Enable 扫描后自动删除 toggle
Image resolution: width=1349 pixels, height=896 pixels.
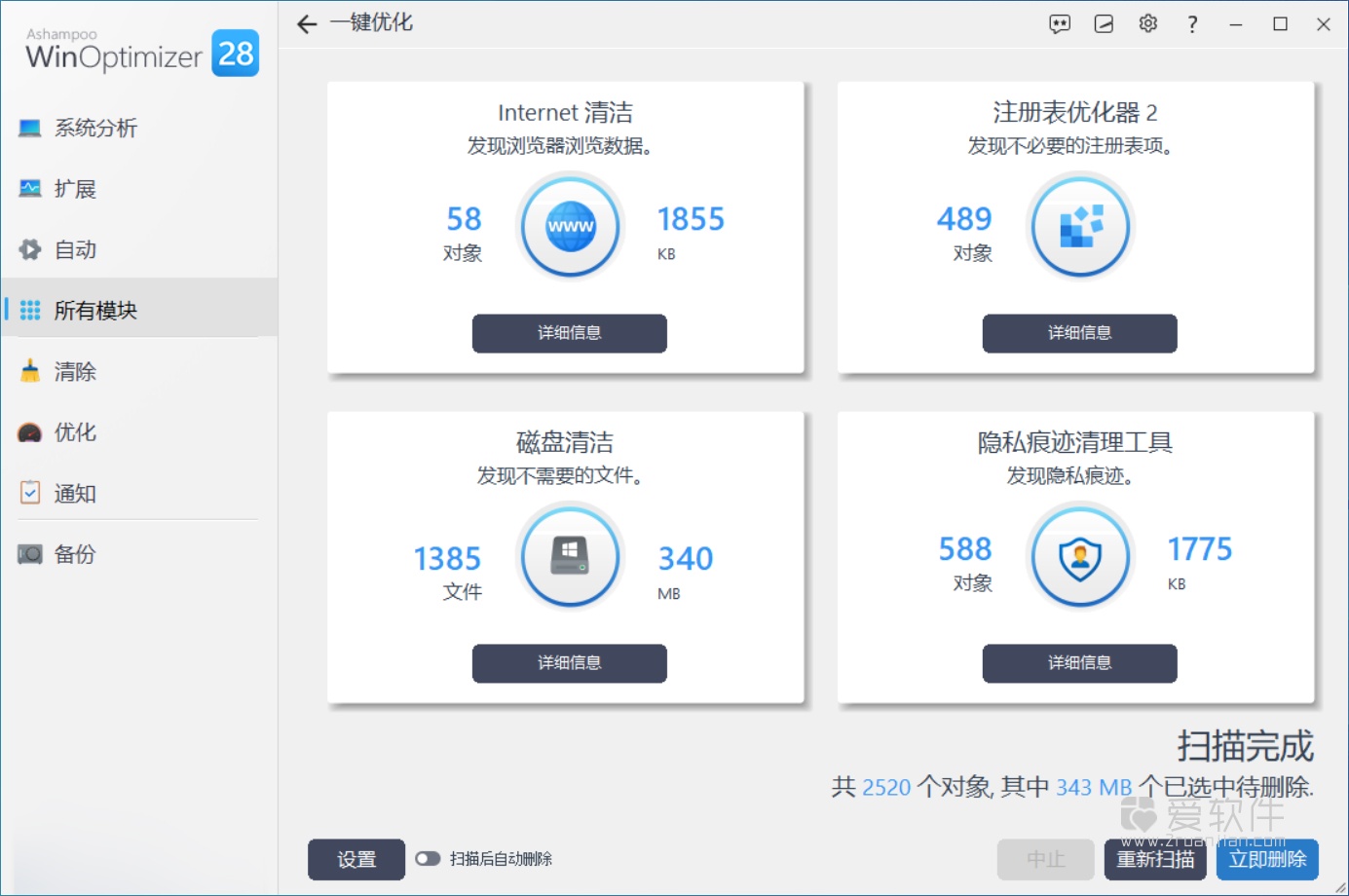pyautogui.click(x=429, y=859)
